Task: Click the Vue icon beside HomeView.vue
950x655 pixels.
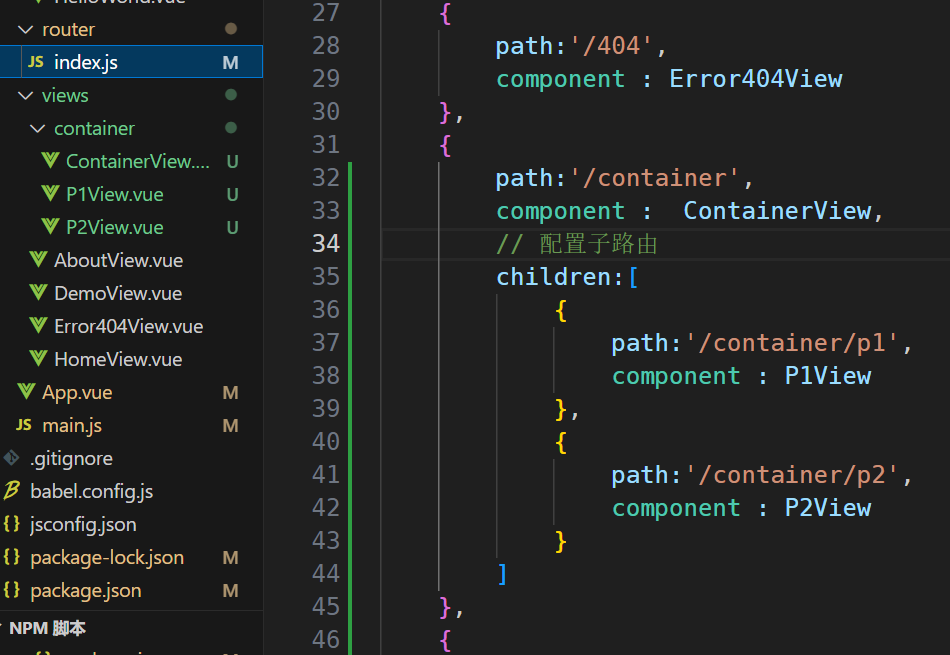Action: pyautogui.click(x=38, y=359)
